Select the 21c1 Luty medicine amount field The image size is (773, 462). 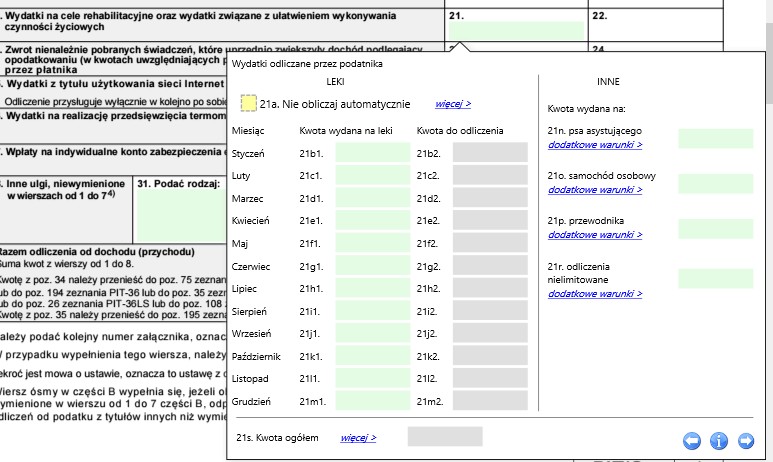click(373, 175)
